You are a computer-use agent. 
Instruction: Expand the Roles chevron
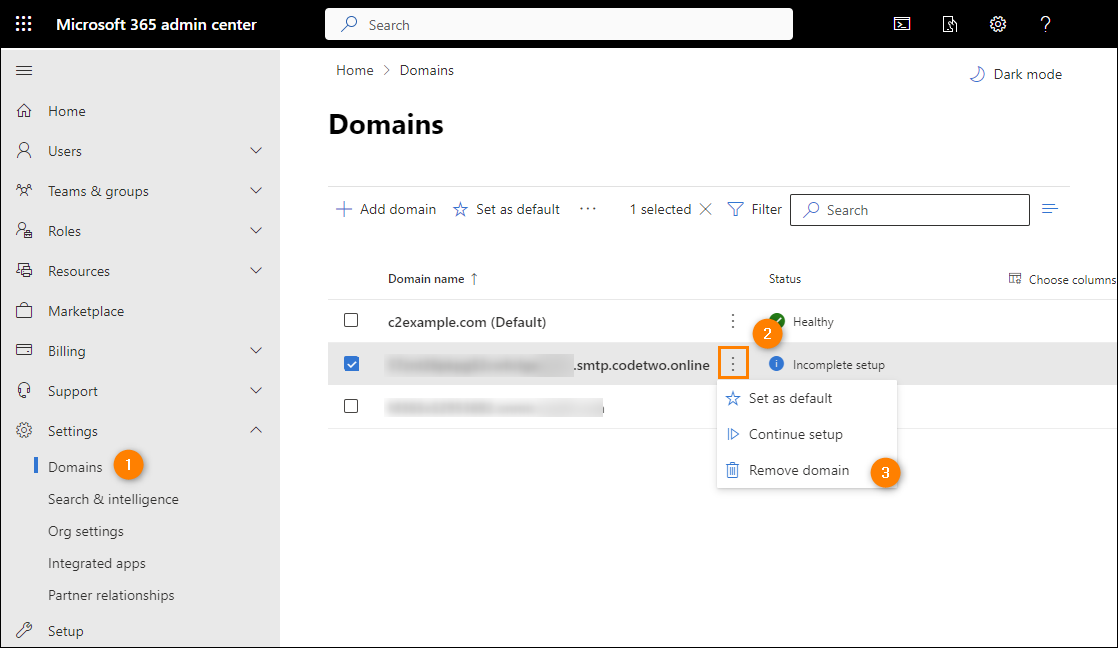tap(256, 230)
